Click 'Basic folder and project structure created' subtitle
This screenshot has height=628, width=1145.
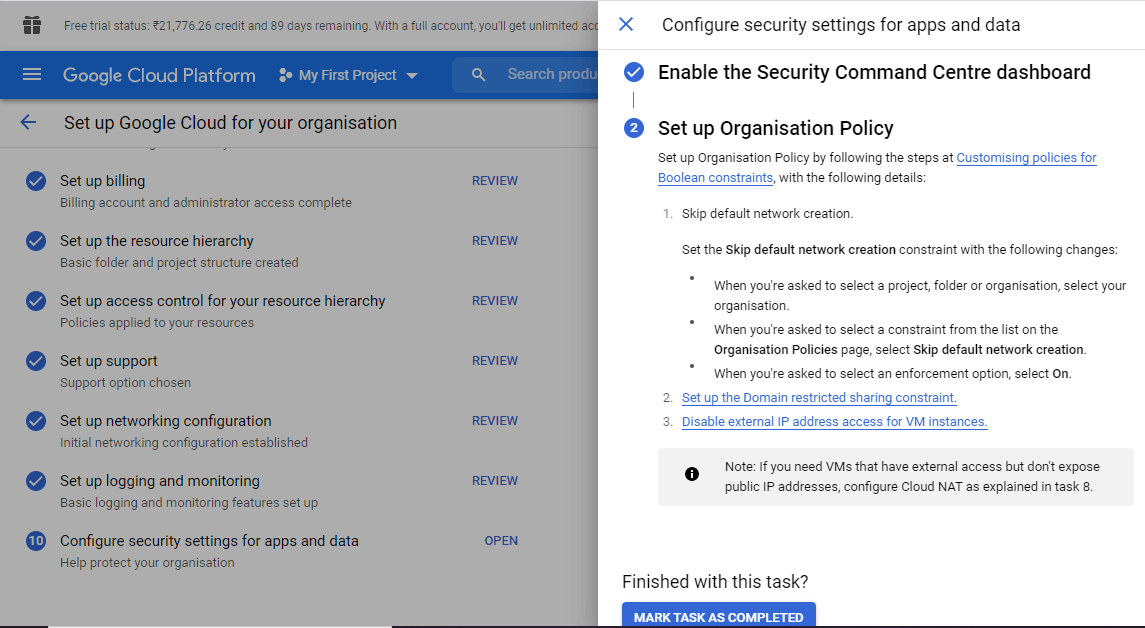pos(179,262)
